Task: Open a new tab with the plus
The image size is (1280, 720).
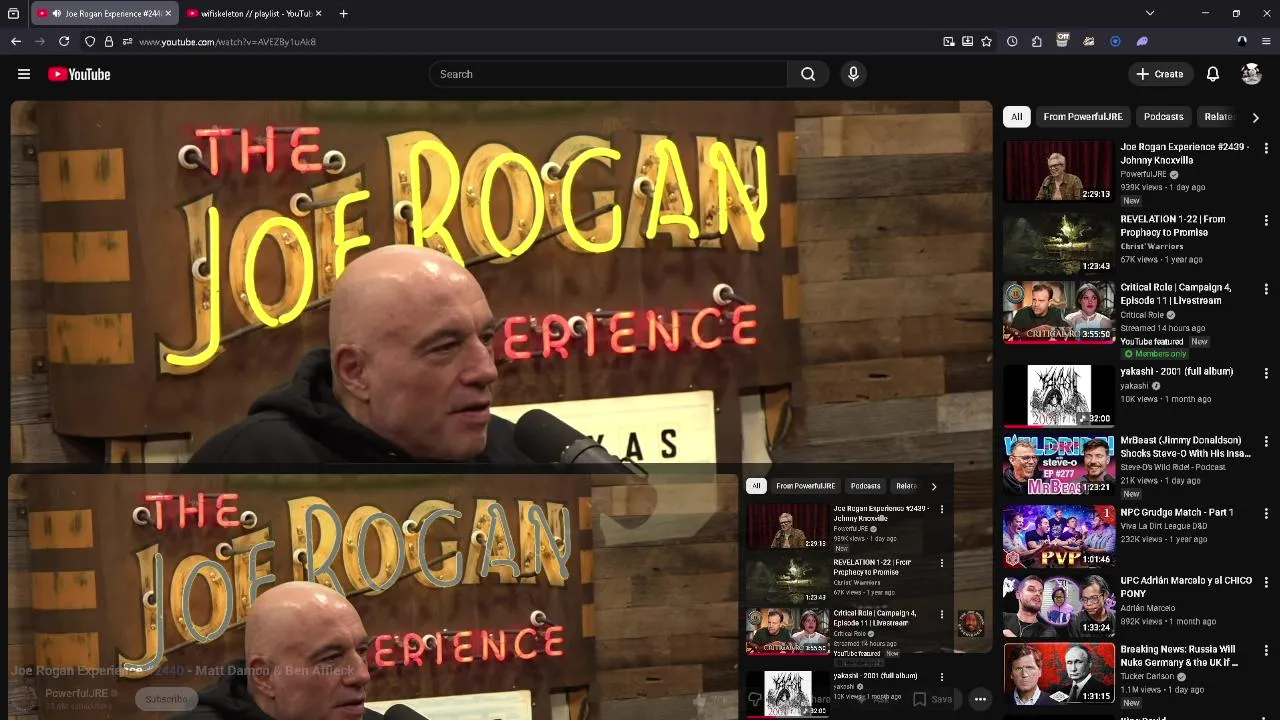Action: tap(343, 14)
